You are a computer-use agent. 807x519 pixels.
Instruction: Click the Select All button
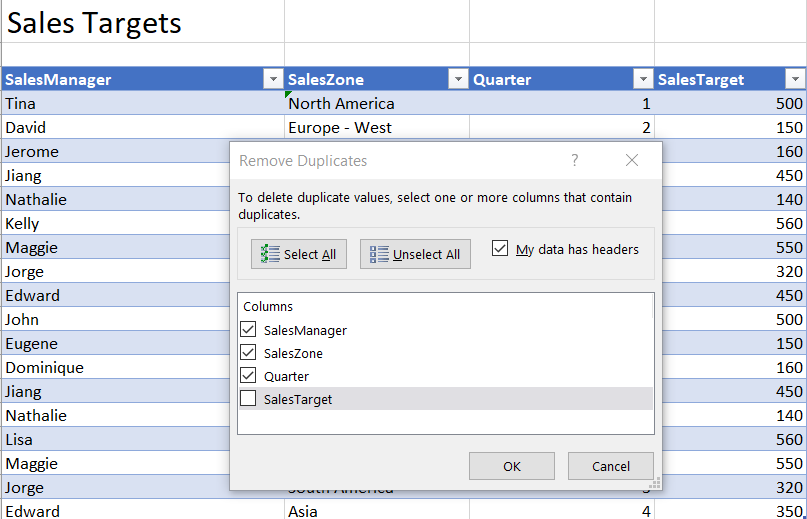click(299, 254)
